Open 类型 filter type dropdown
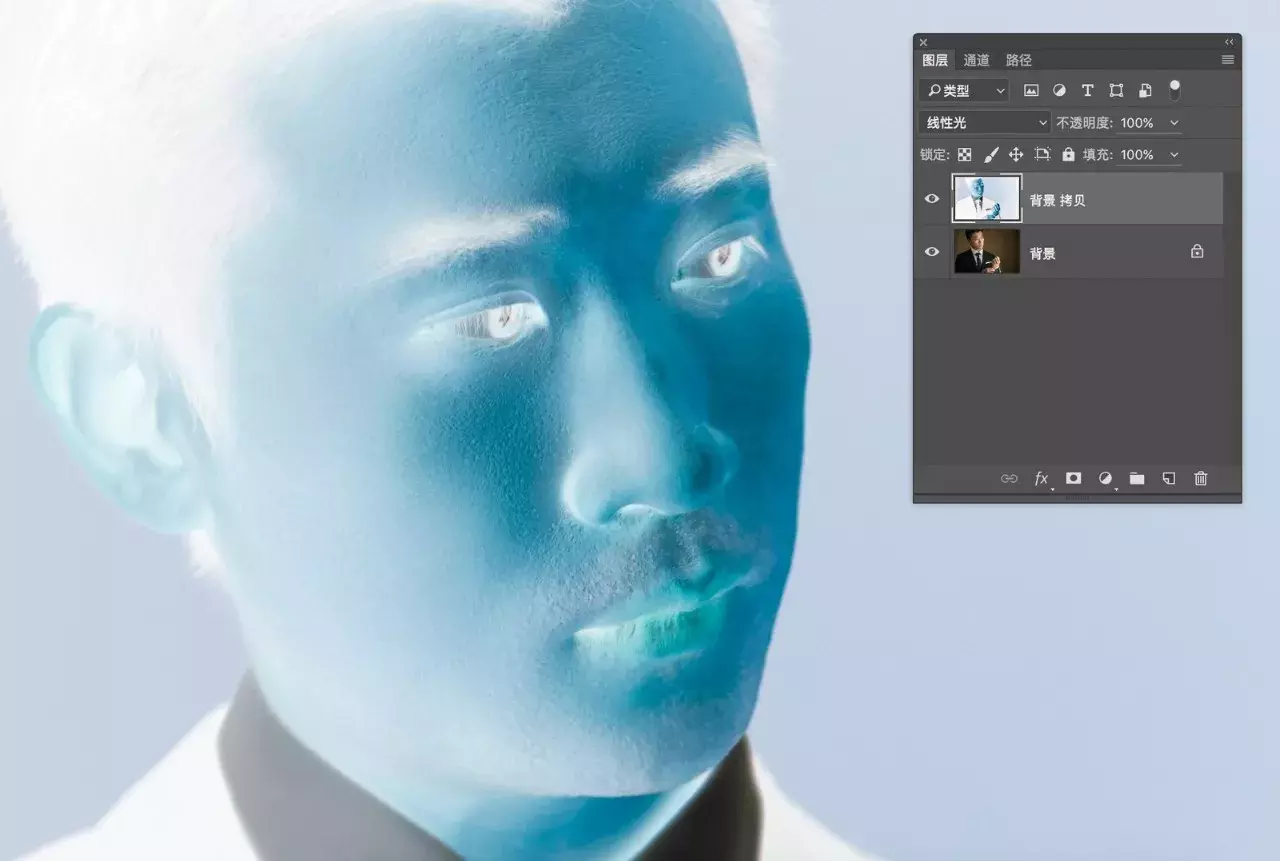The width and height of the screenshot is (1280, 861). pos(964,91)
